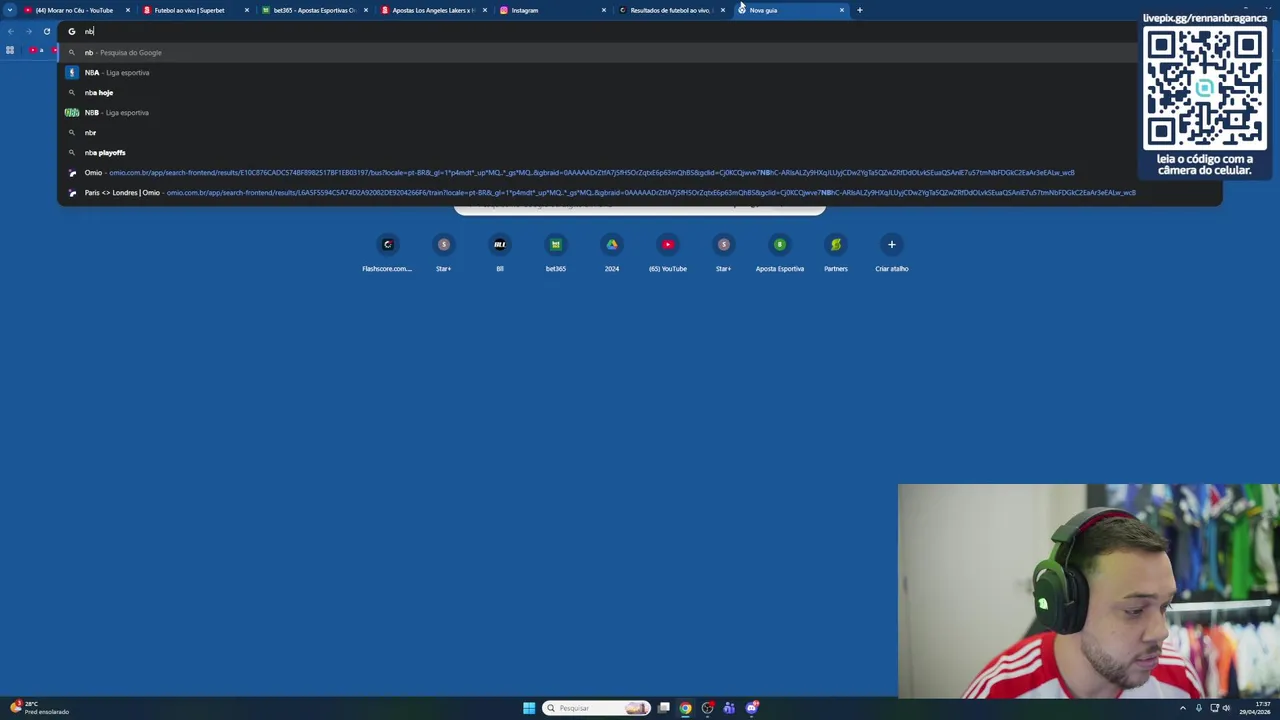This screenshot has height=720, width=1280.
Task: Expand the tab search dropdown arrow
Action: pyautogui.click(x=8, y=10)
